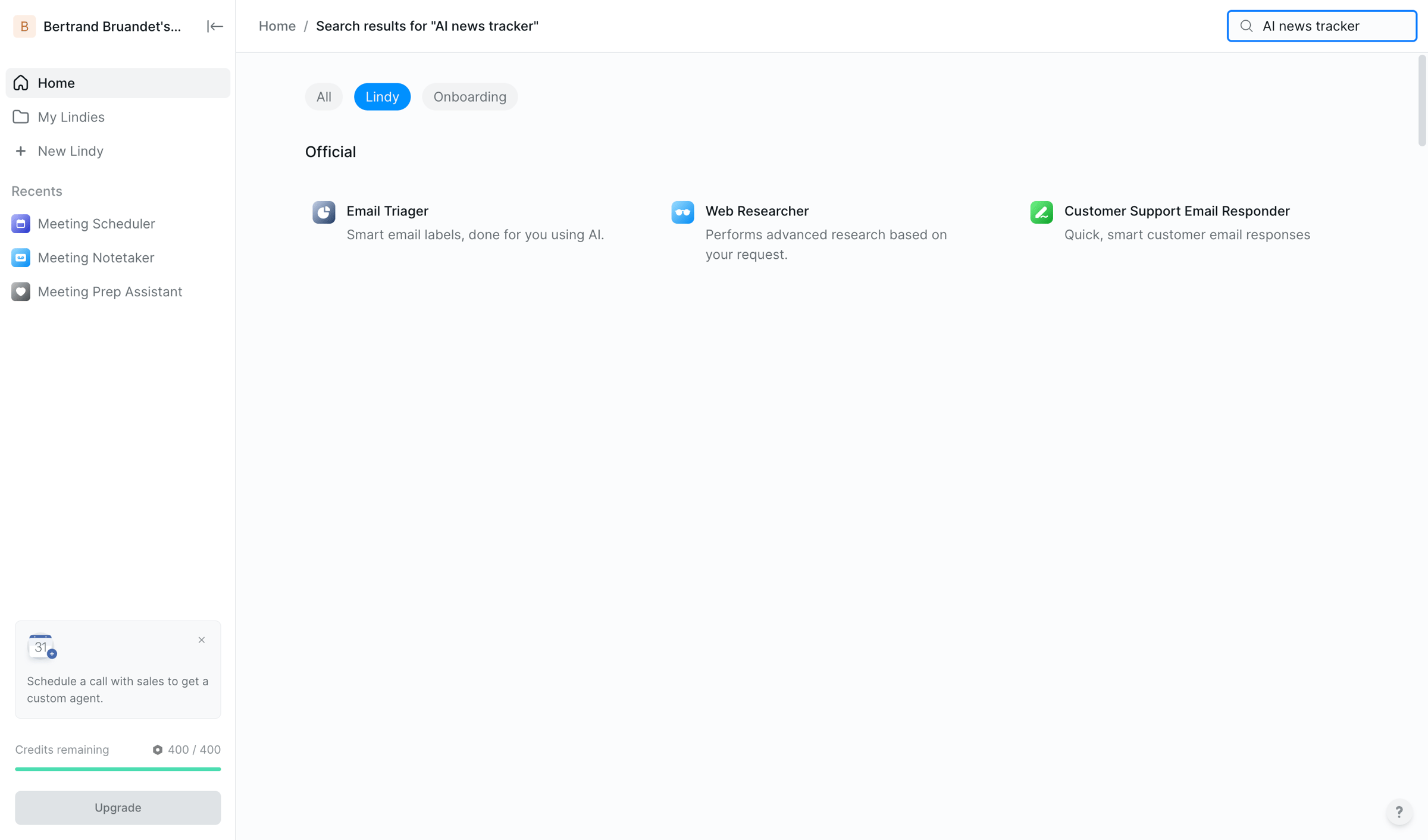
Task: Select the Onboarding filter chip
Action: [469, 97]
